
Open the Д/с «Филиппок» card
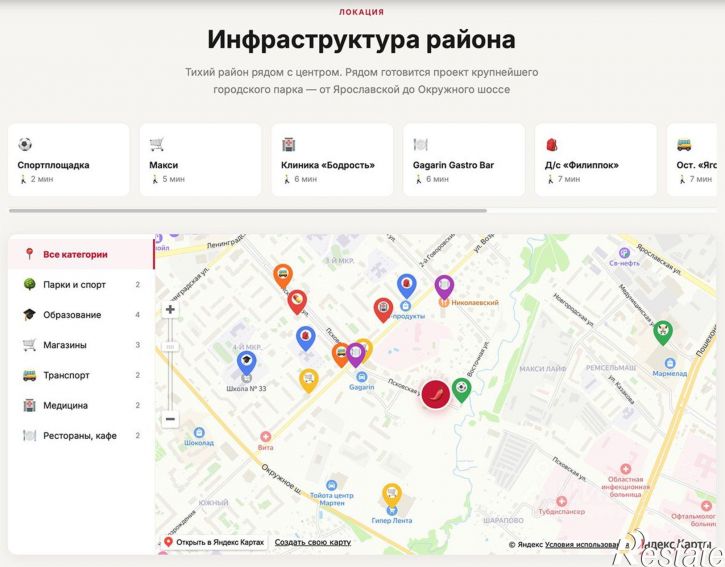tap(596, 160)
